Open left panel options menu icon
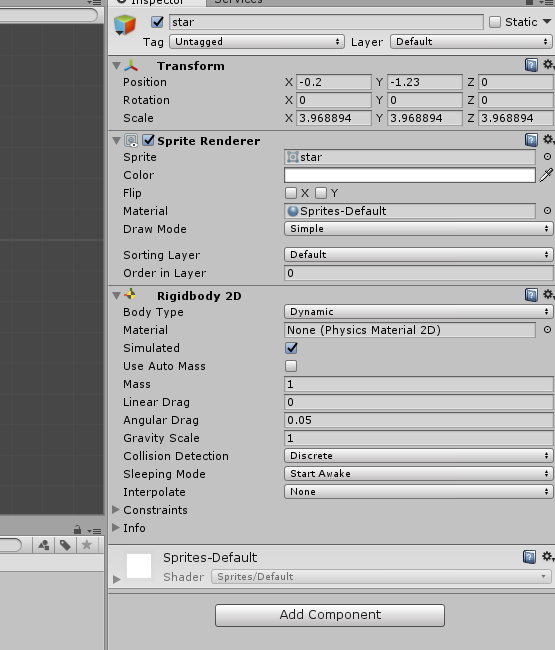Viewport: 555px width, 650px height. point(95,531)
